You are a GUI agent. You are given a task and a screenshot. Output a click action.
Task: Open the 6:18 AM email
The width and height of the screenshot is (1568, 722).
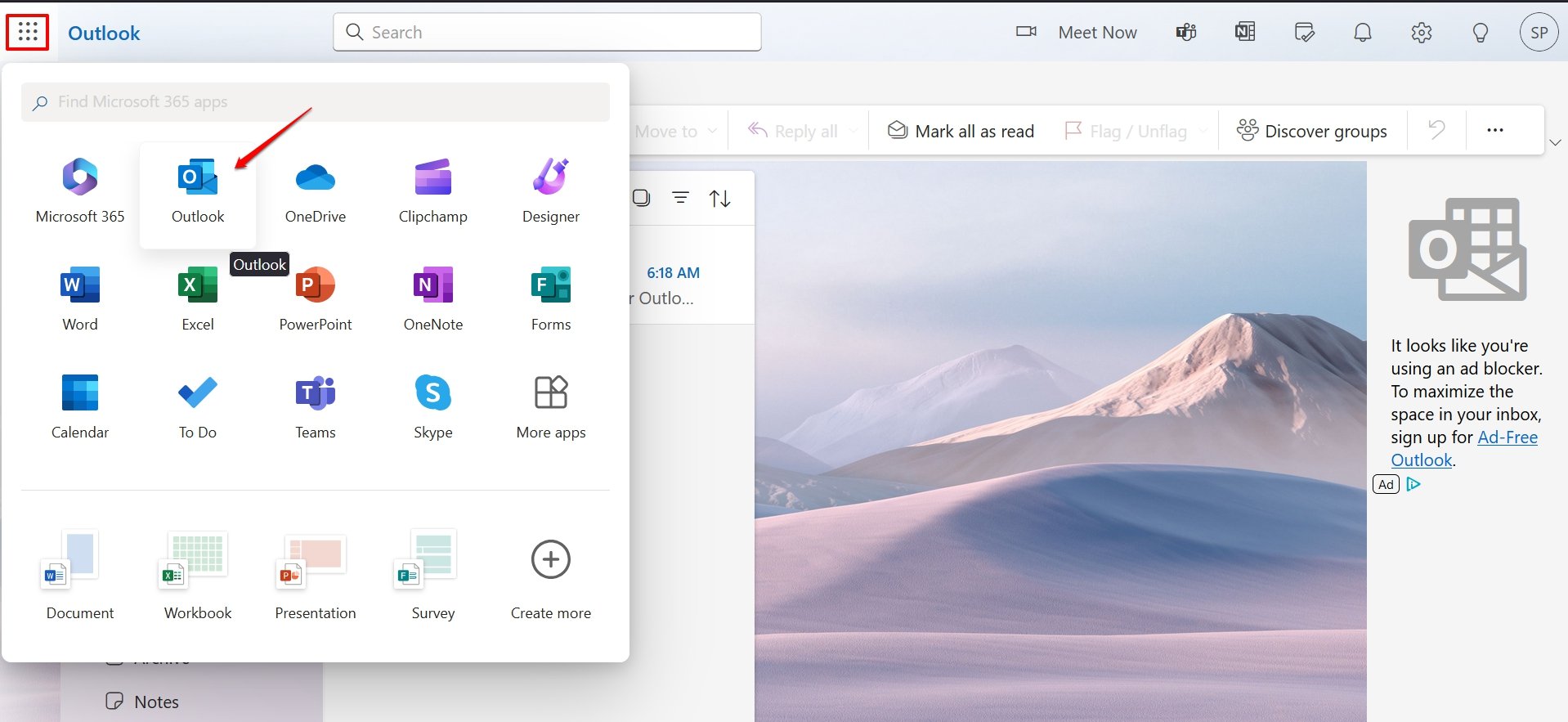(x=692, y=275)
